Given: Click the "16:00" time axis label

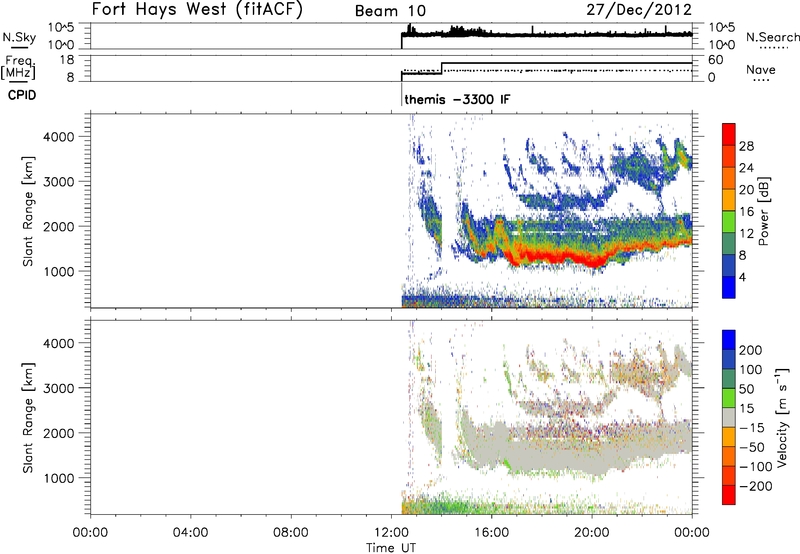Looking at the screenshot, I should 491,533.
